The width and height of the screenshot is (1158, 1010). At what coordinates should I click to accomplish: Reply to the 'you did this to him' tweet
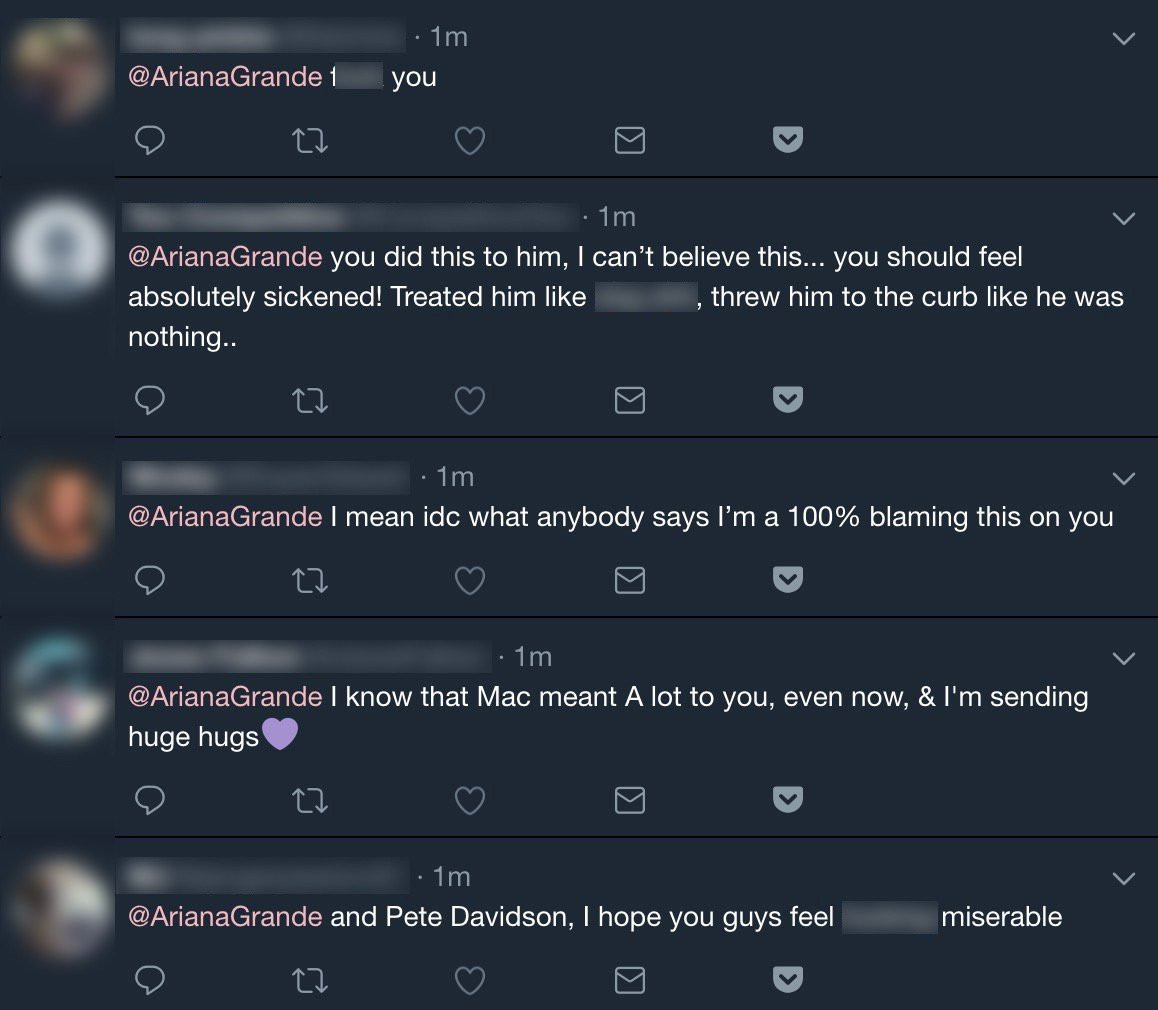pos(149,401)
